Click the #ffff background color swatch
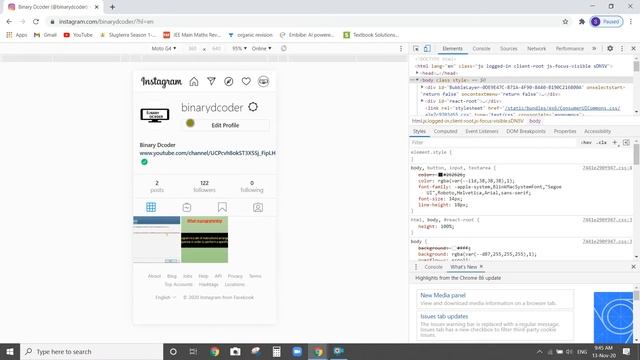 (x=454, y=248)
